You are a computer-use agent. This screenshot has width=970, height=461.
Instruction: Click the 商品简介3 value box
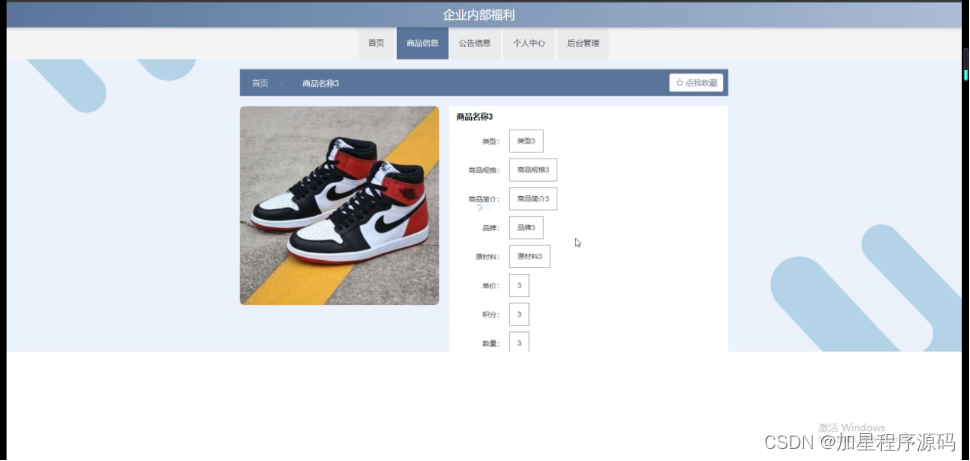533,199
